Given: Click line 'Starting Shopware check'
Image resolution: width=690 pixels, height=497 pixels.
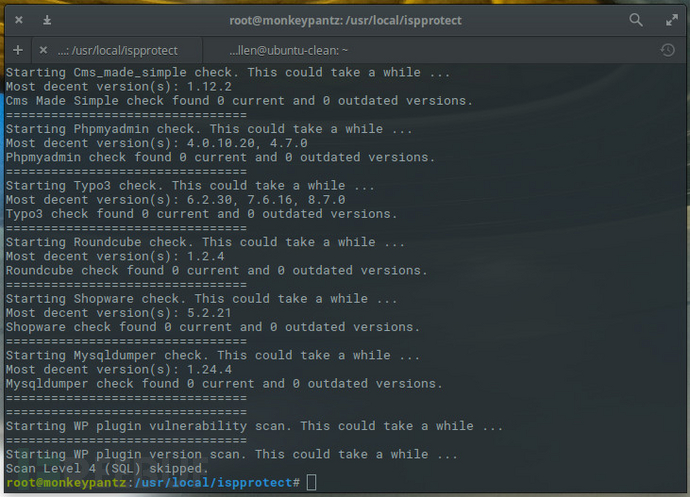Looking at the screenshot, I should [x=202, y=298].
